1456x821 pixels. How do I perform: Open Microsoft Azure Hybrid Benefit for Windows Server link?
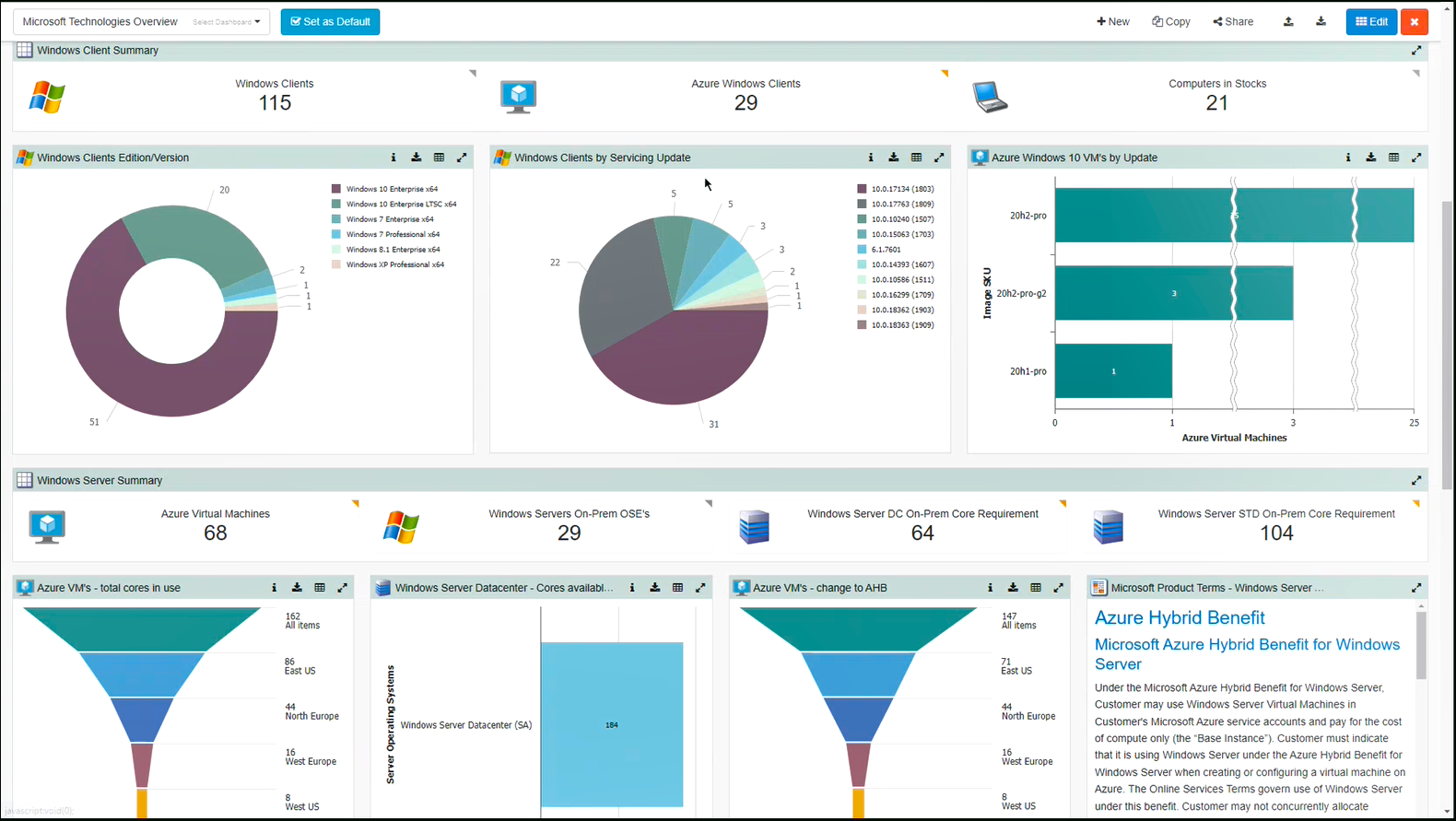(1247, 654)
